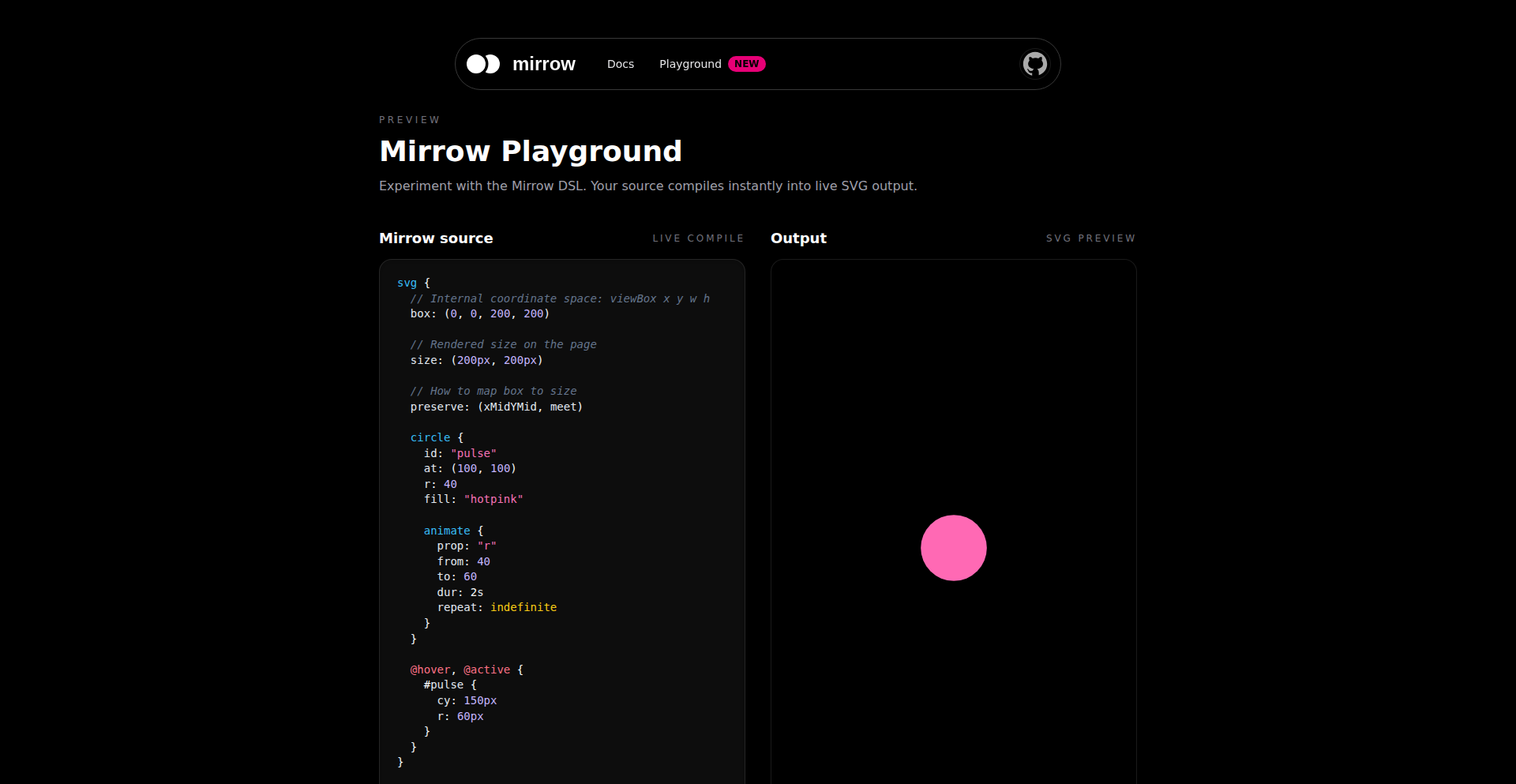The width and height of the screenshot is (1516, 784).
Task: Click the mirrow brand name text
Action: 543,64
